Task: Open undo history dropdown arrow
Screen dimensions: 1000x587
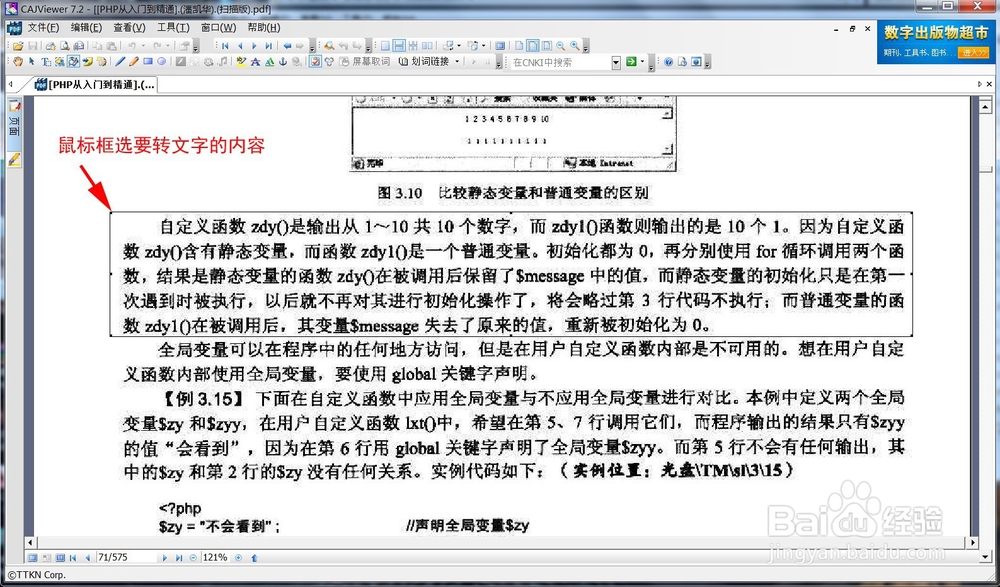Action: coord(143,46)
